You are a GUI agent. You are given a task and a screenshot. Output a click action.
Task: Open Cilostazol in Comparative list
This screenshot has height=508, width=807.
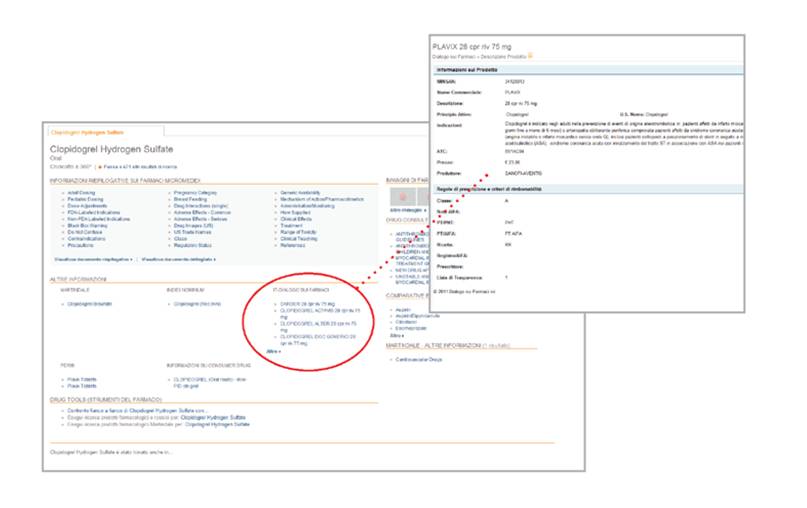pyautogui.click(x=406, y=322)
